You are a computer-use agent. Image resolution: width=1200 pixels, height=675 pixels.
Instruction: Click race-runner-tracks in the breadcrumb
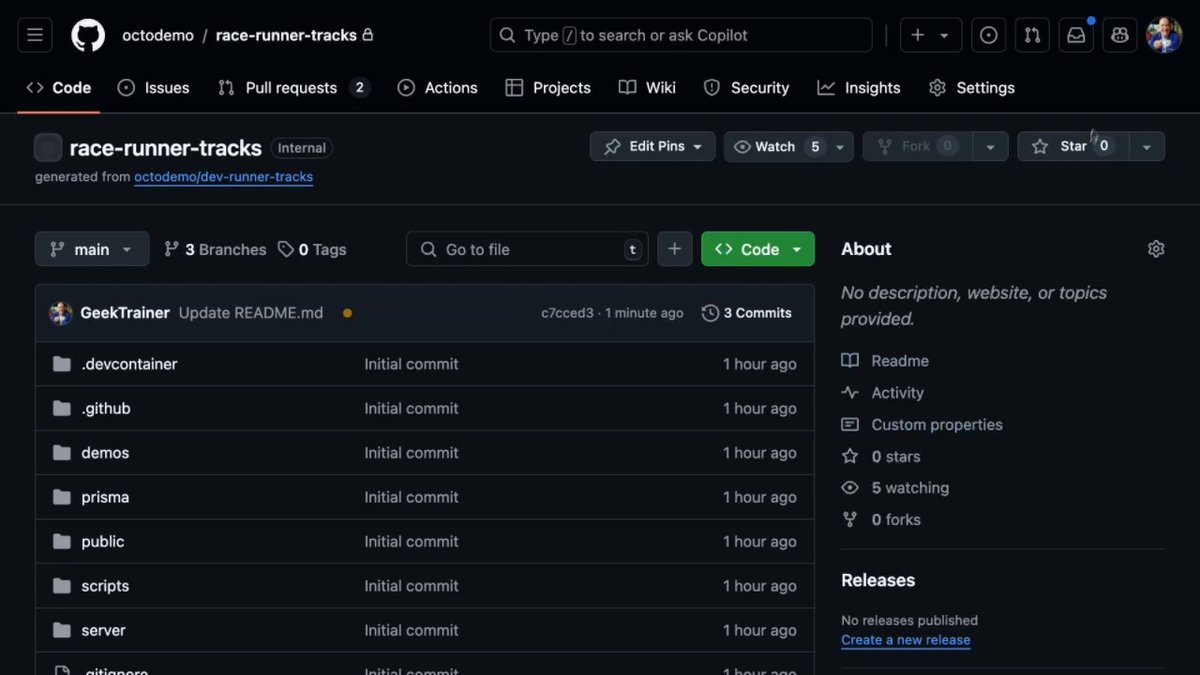pyautogui.click(x=286, y=35)
